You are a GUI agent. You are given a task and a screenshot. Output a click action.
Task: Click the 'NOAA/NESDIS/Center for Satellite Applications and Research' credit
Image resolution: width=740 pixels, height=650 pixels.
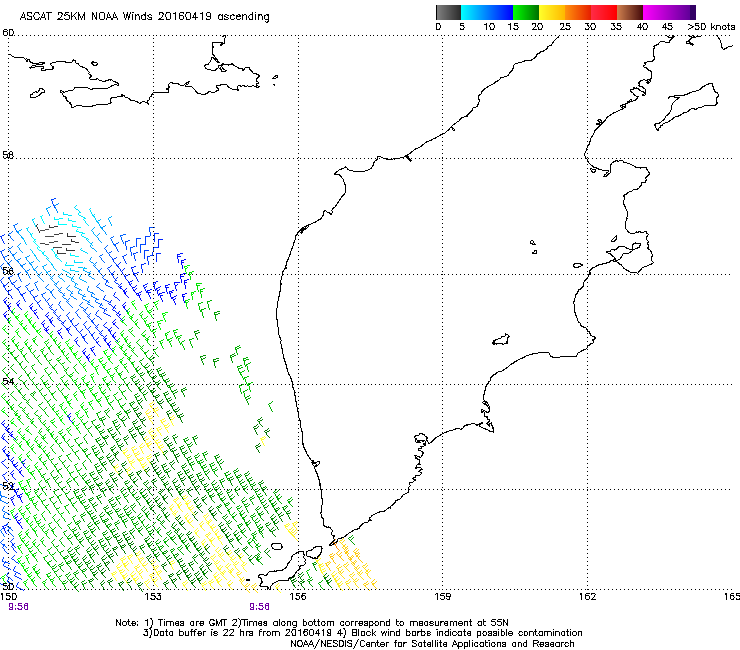(432, 644)
